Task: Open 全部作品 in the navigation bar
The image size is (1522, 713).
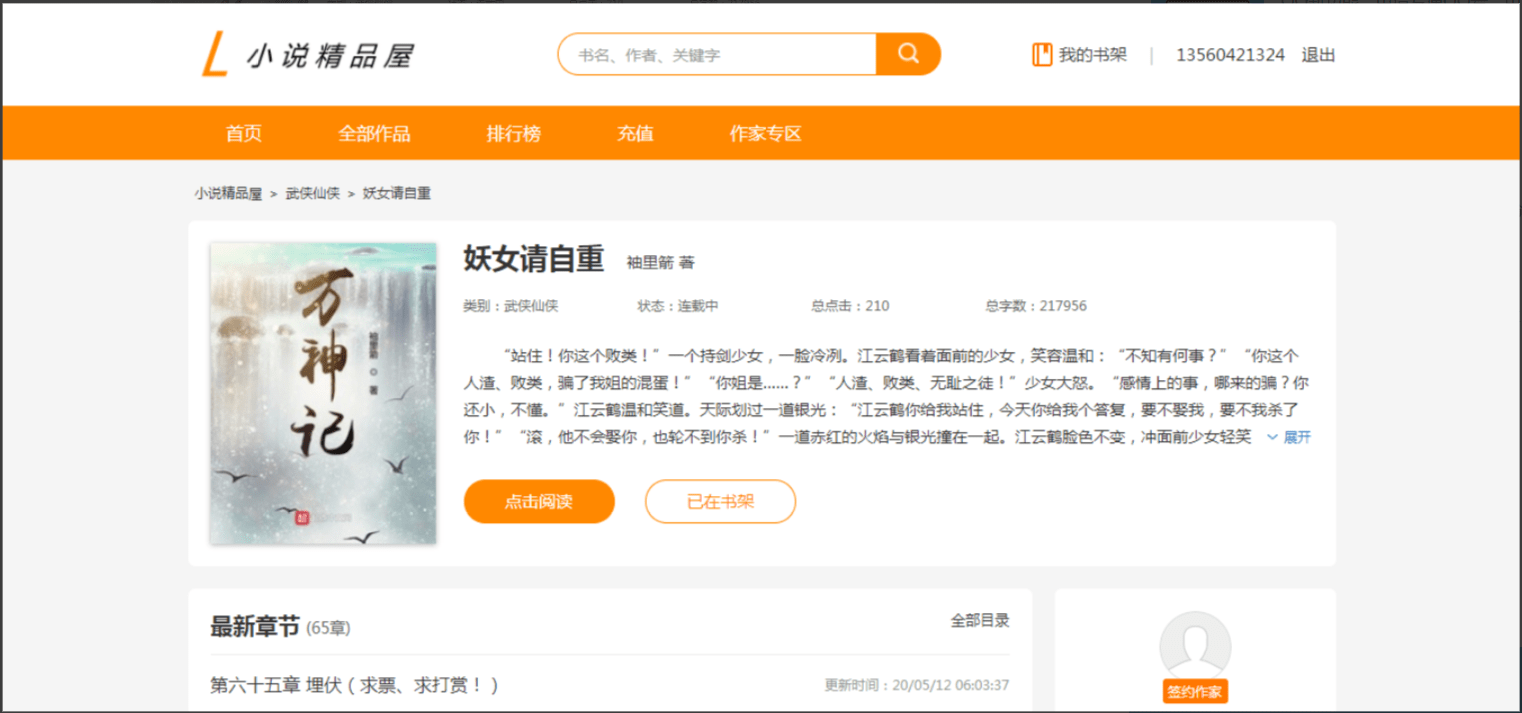Action: coord(374,133)
